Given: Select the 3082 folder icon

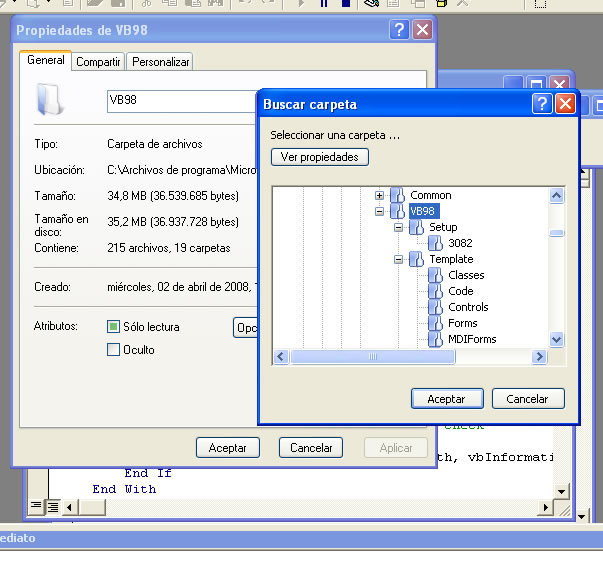Looking at the screenshot, I should tap(436, 243).
